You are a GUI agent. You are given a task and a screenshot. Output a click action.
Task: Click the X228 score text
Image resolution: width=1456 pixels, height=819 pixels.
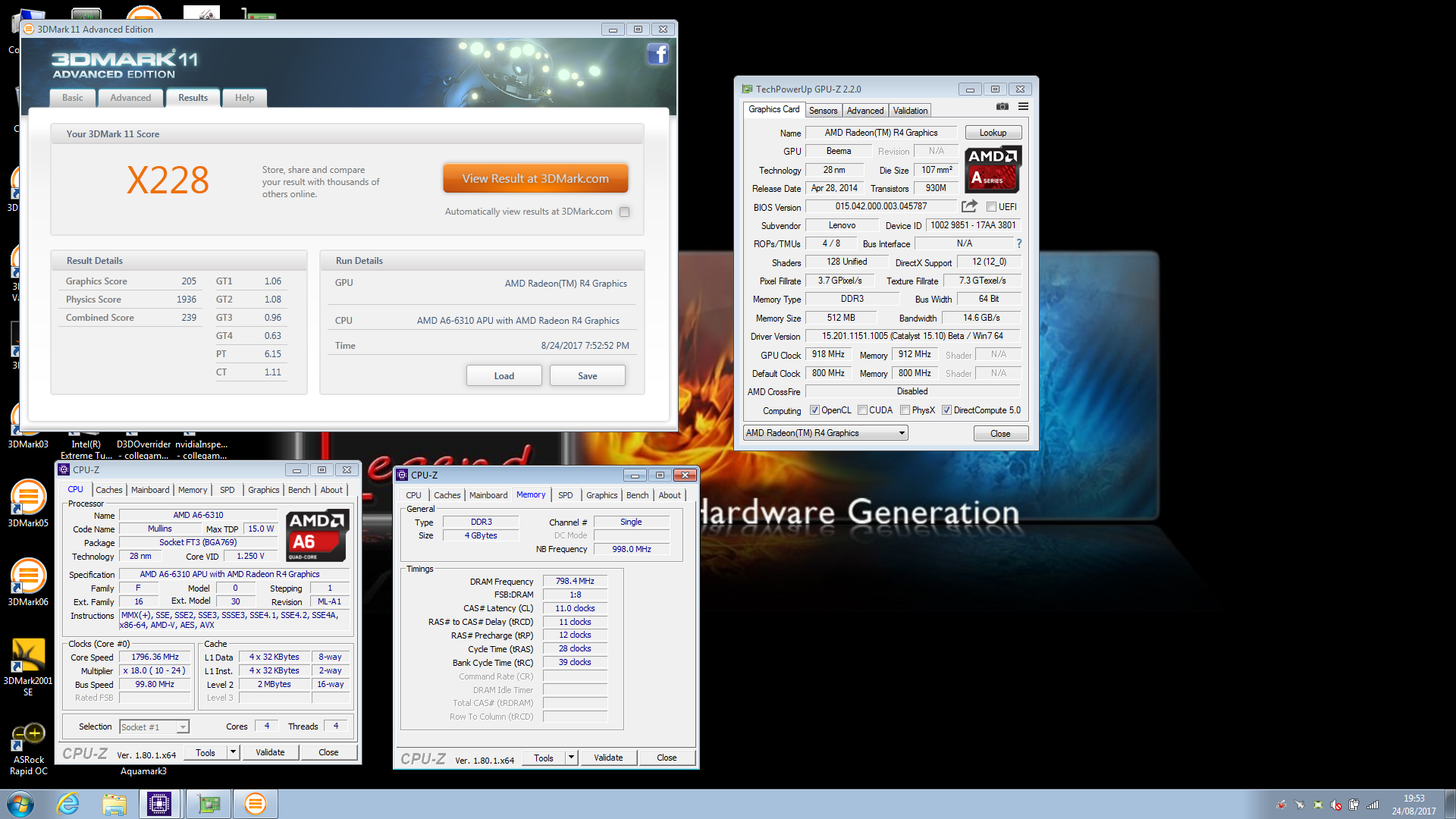pyautogui.click(x=168, y=180)
